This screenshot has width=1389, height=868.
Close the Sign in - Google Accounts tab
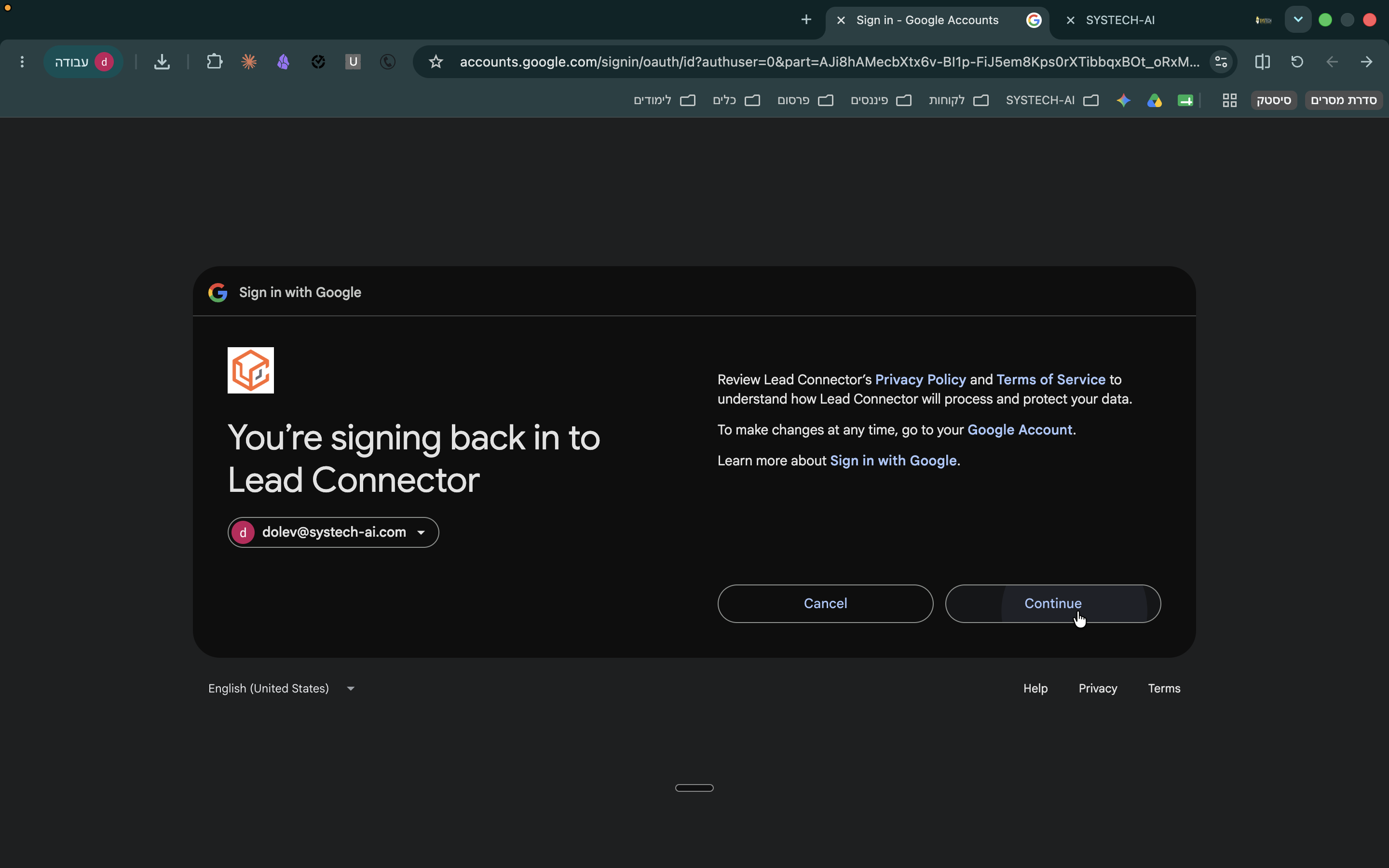tap(841, 20)
